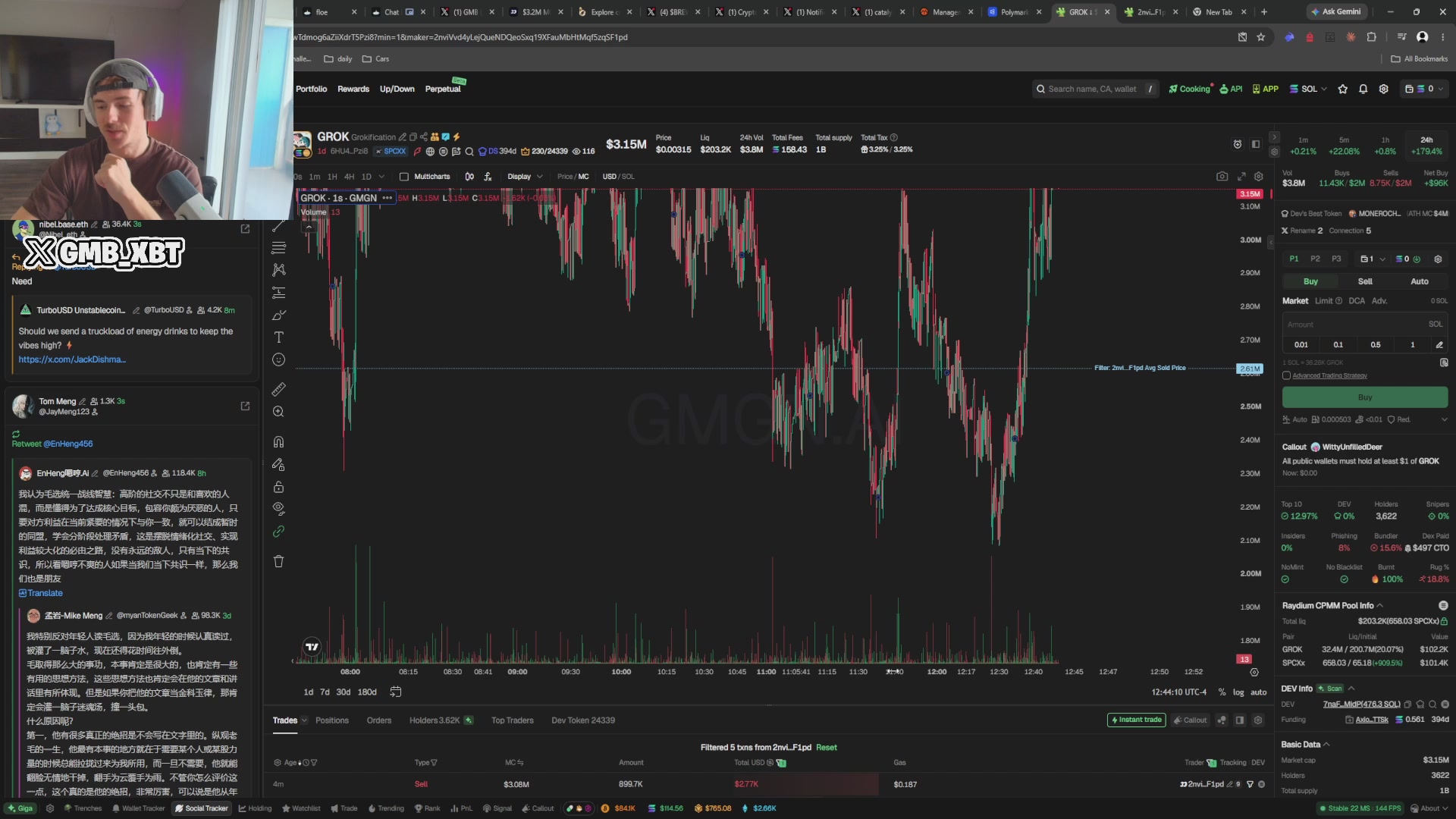Change the candlestick chart type
1456x819 pixels.
coord(469,177)
